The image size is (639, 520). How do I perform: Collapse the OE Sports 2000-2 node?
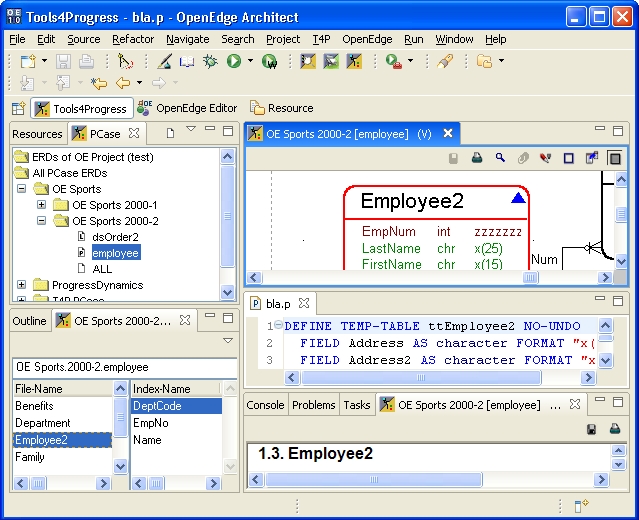coord(42,220)
